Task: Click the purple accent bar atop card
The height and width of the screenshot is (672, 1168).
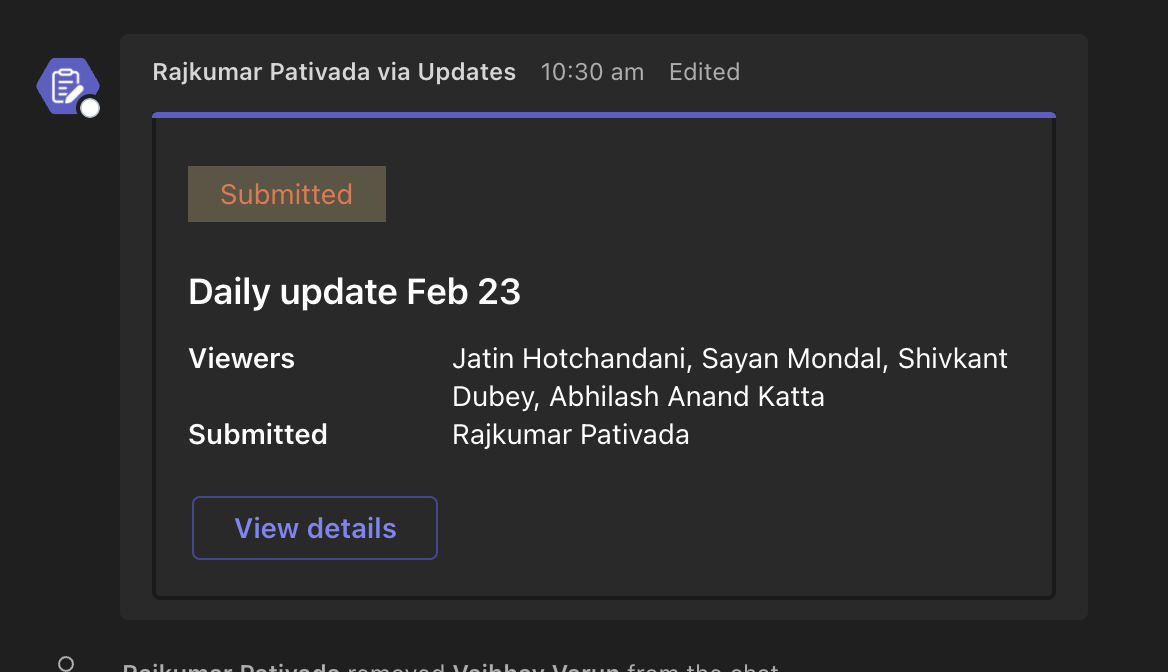Action: click(x=604, y=115)
